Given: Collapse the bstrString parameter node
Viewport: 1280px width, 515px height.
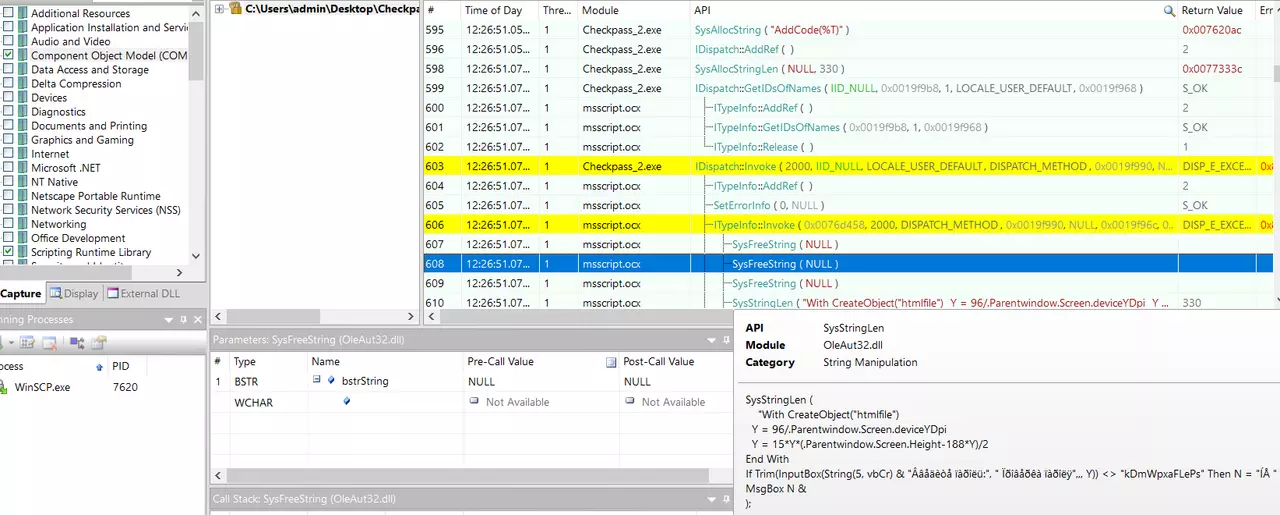Looking at the screenshot, I should 316,380.
